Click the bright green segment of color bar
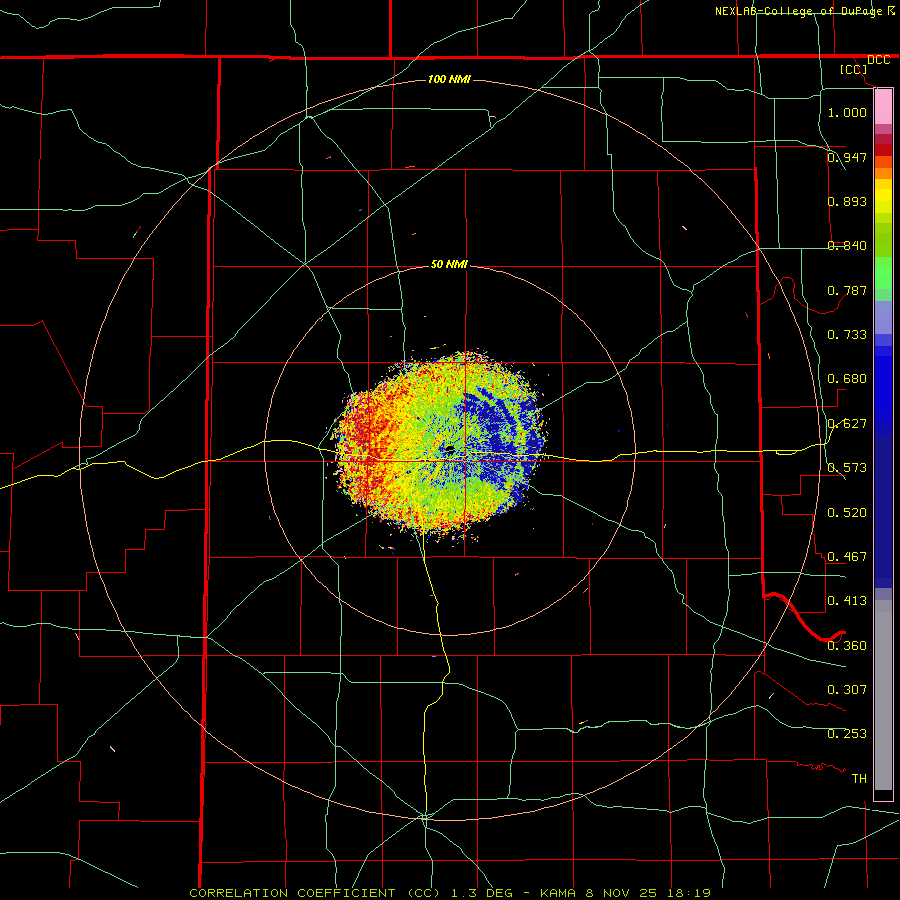900x900 pixels. coord(883,273)
